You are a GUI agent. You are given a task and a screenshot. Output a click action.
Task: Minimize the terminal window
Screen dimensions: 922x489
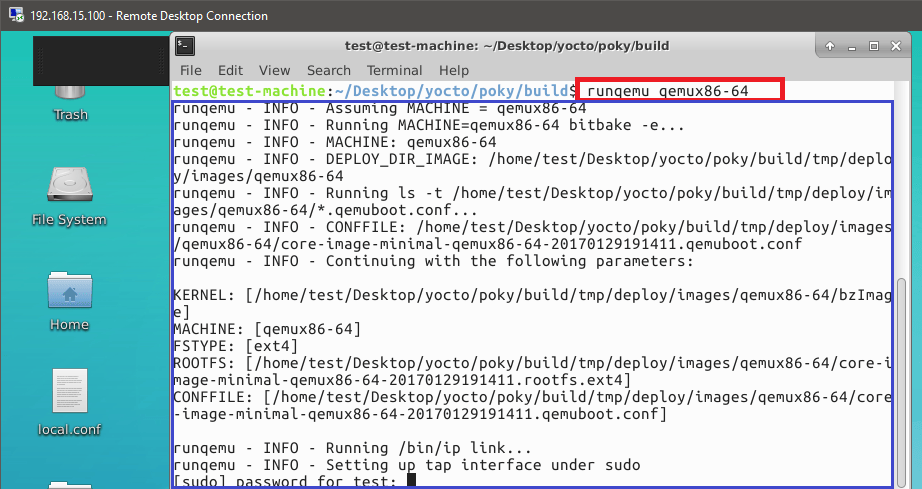point(853,46)
